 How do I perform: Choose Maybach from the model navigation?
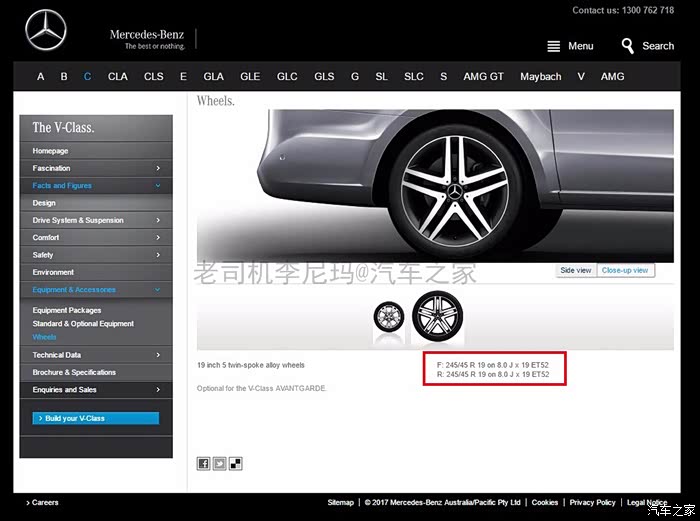[x=540, y=77]
